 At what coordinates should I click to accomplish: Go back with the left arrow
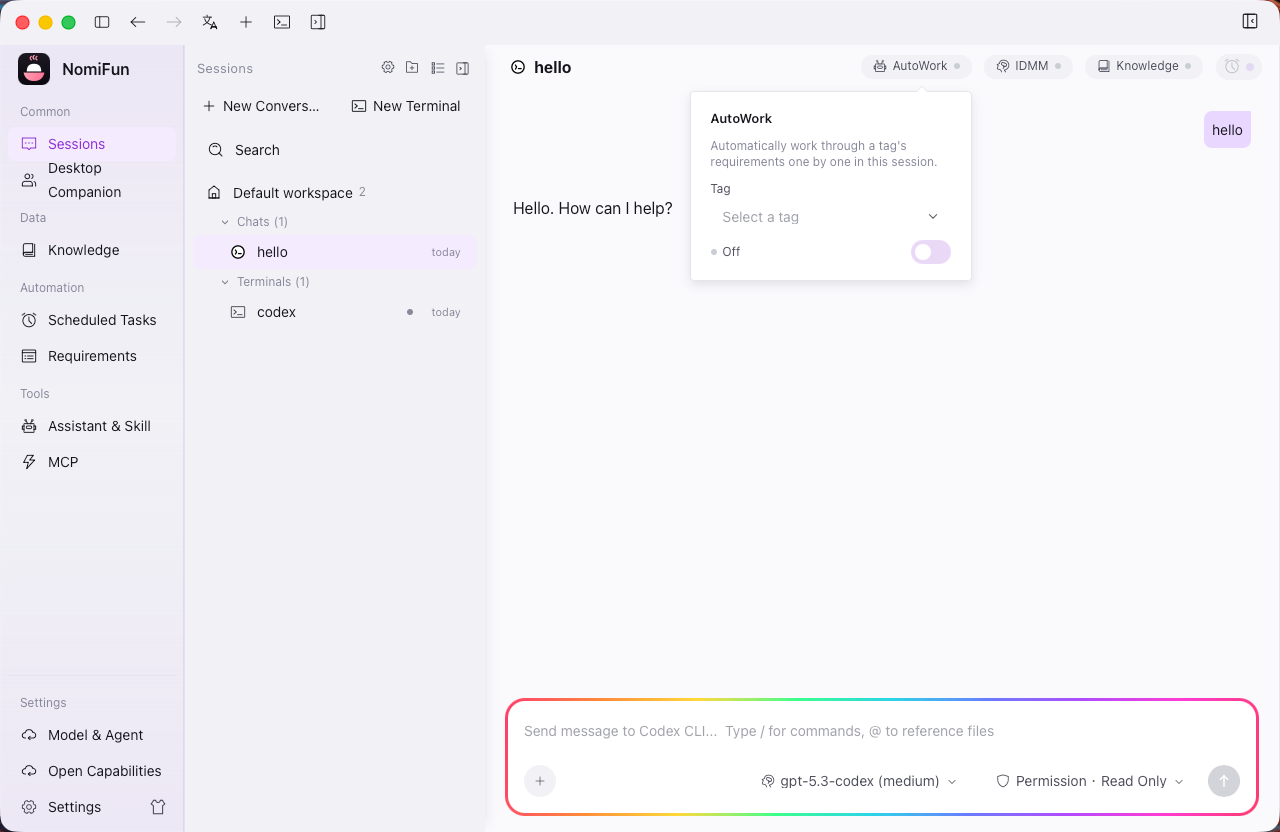(x=138, y=22)
